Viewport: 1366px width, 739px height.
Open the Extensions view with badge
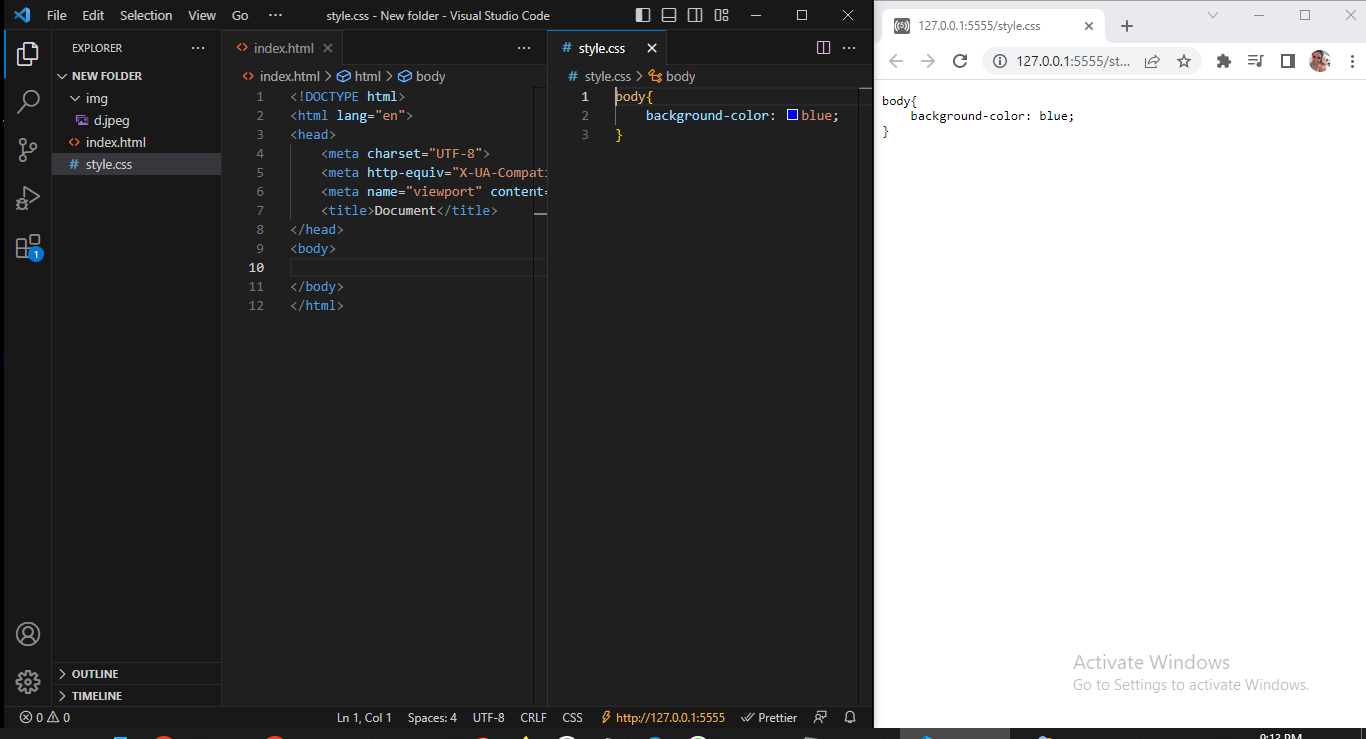[x=28, y=247]
